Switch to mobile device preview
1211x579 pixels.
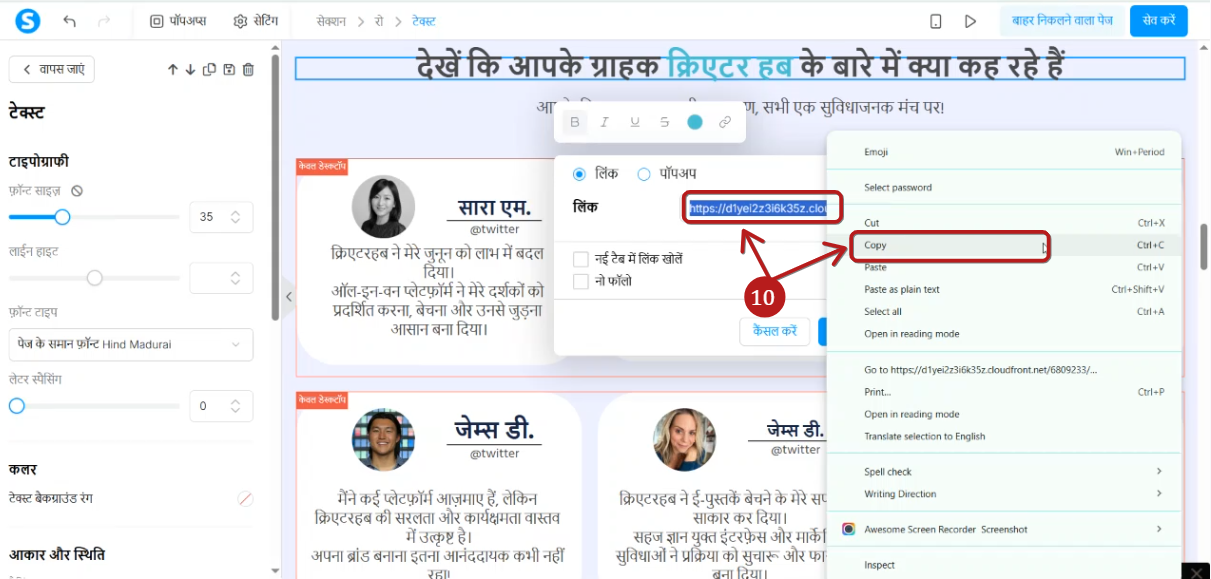tap(936, 21)
